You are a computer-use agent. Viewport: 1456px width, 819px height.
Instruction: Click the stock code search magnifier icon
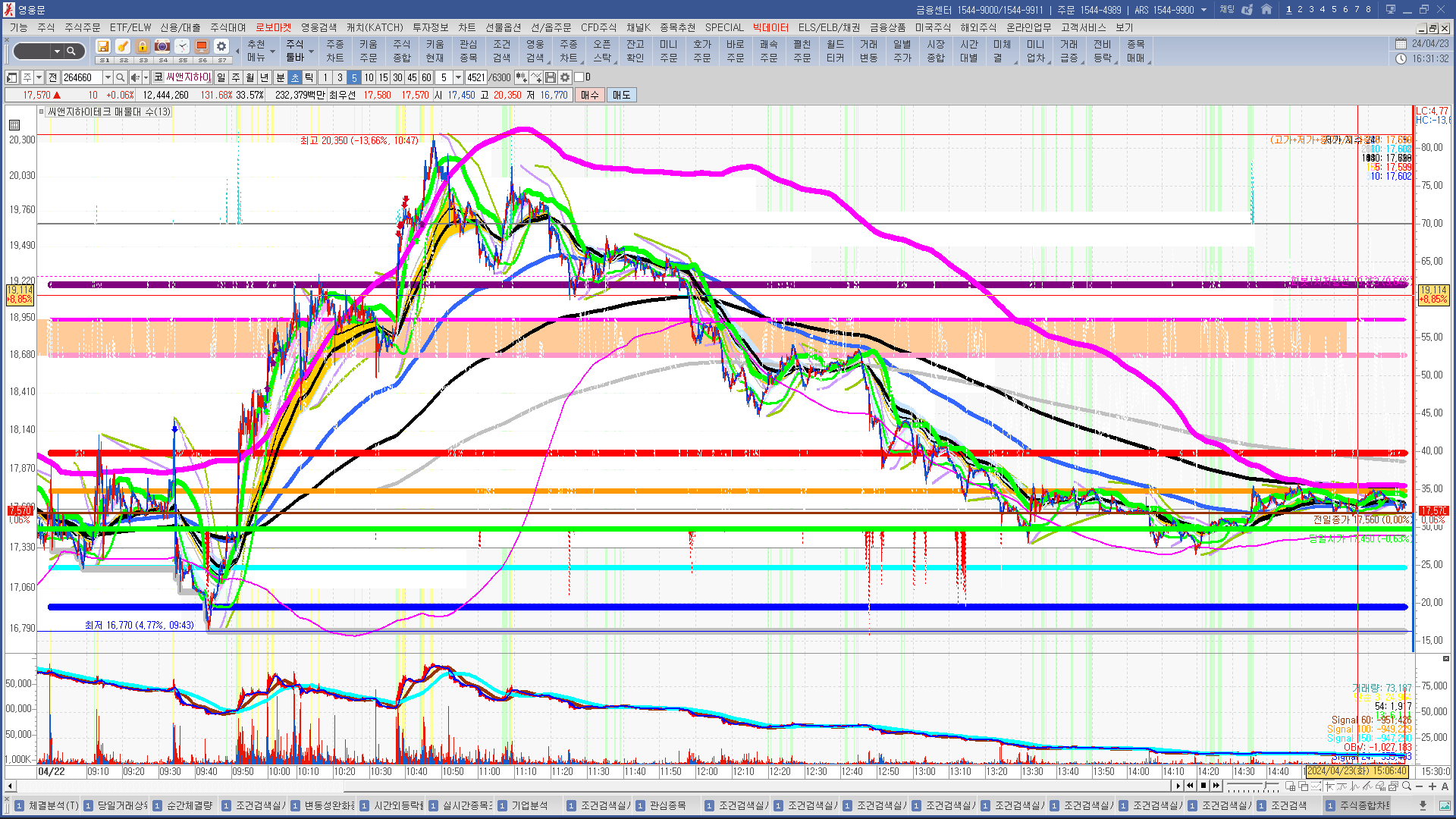120,77
